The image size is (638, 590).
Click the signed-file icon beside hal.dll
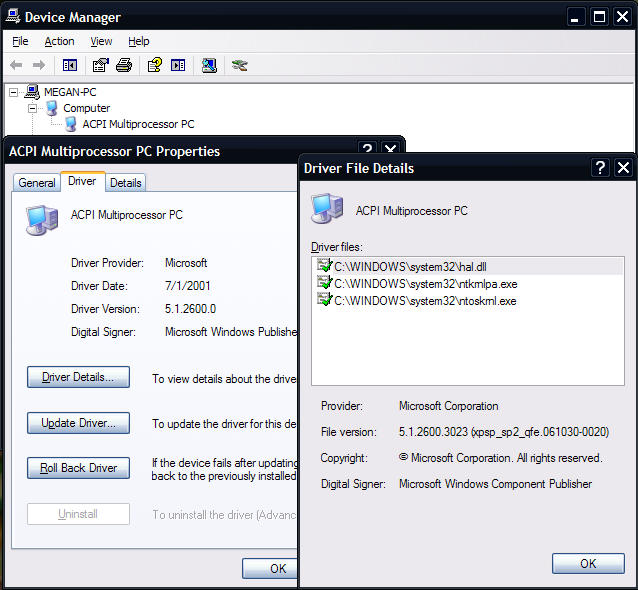[x=324, y=265]
